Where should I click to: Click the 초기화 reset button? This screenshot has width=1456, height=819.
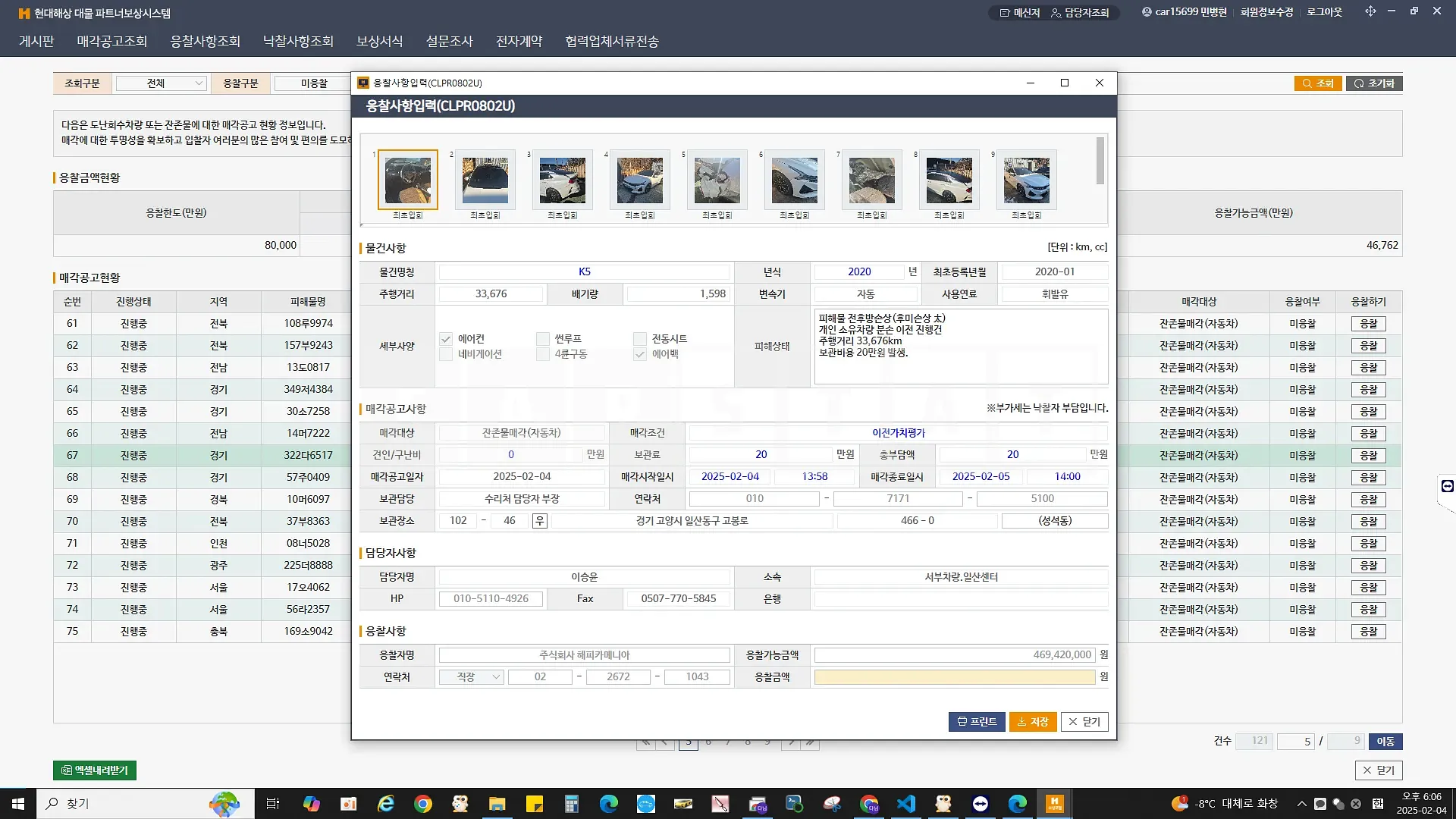1374,83
